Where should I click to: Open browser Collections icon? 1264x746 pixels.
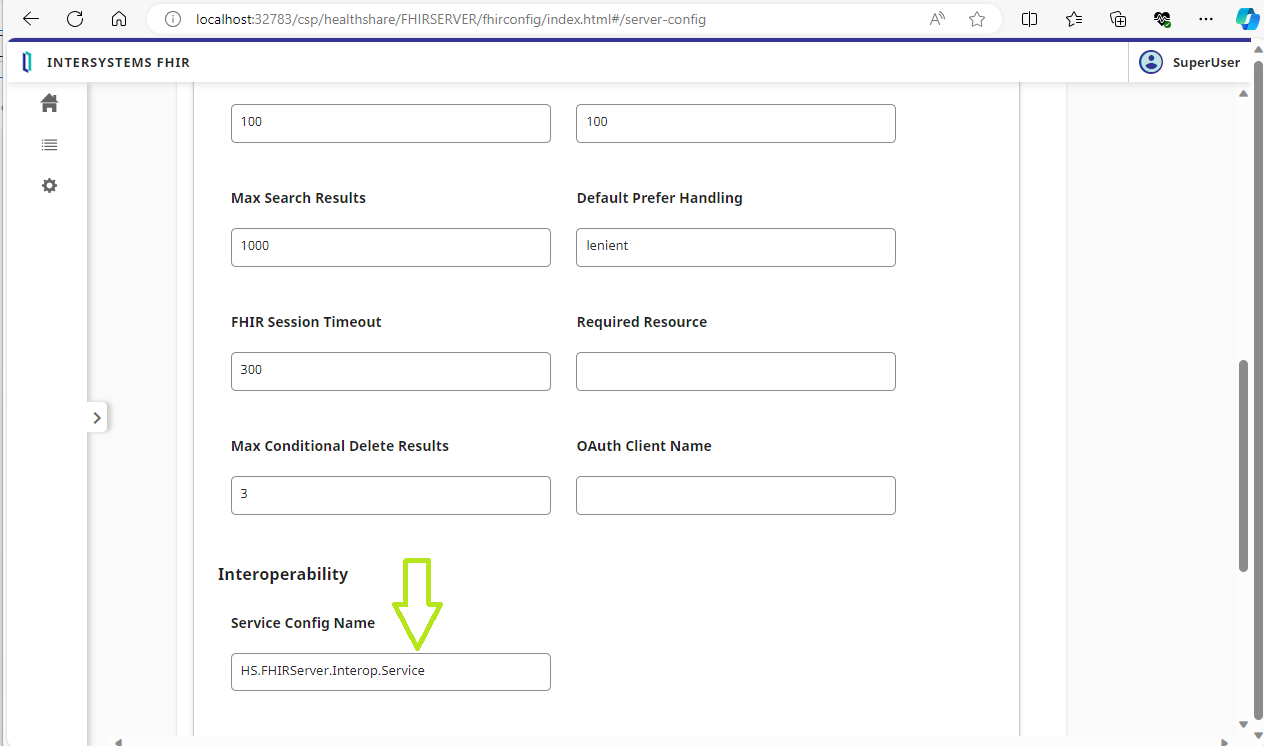pyautogui.click(x=1118, y=19)
